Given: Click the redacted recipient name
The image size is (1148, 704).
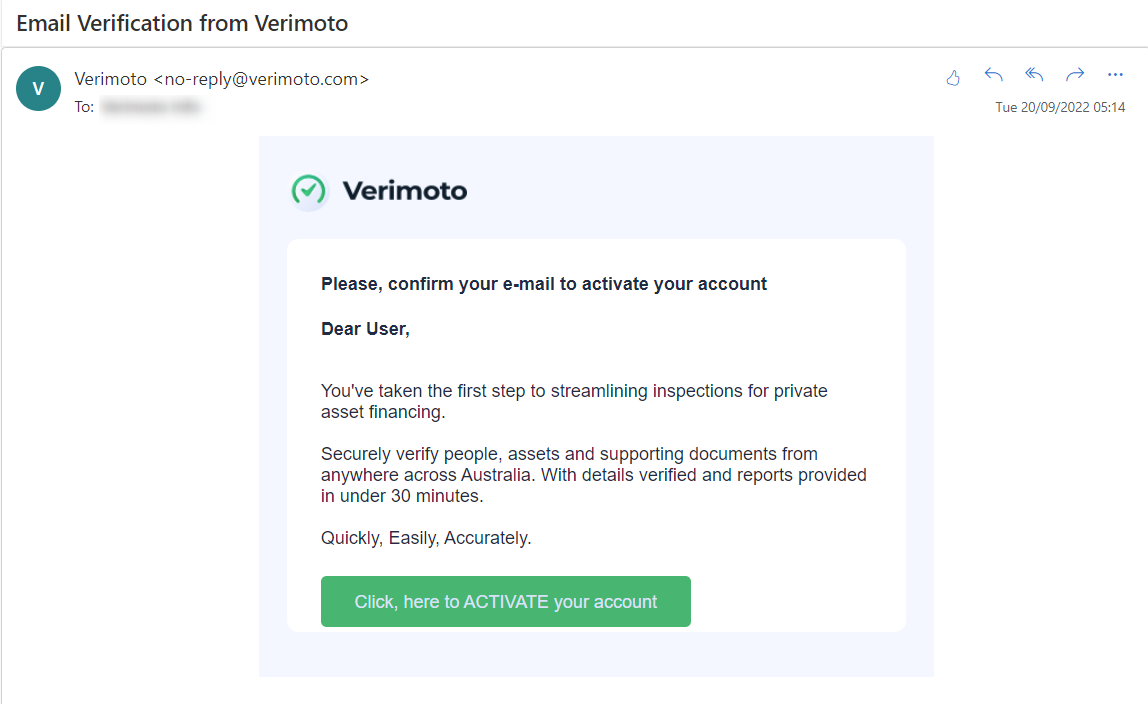Looking at the screenshot, I should click(x=152, y=105).
